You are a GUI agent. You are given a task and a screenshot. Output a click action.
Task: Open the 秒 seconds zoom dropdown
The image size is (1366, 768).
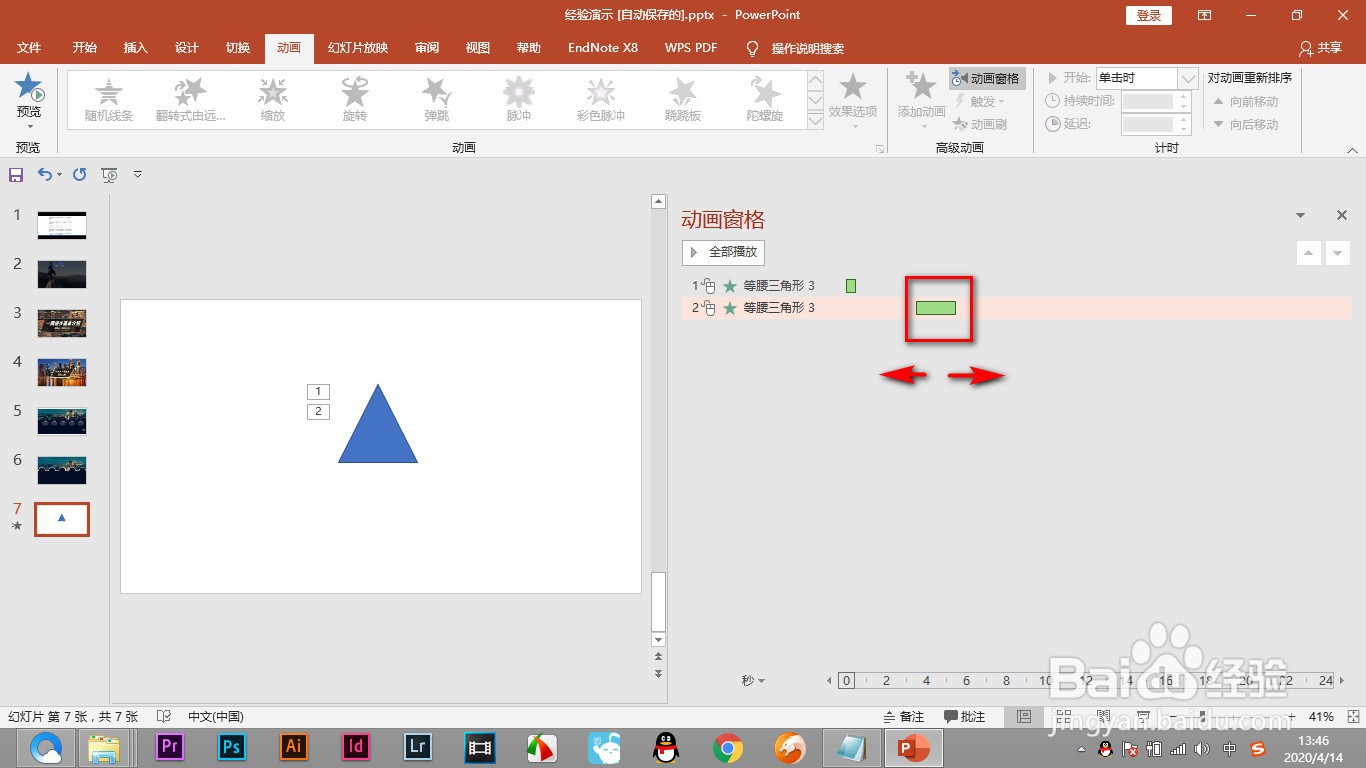tap(754, 680)
